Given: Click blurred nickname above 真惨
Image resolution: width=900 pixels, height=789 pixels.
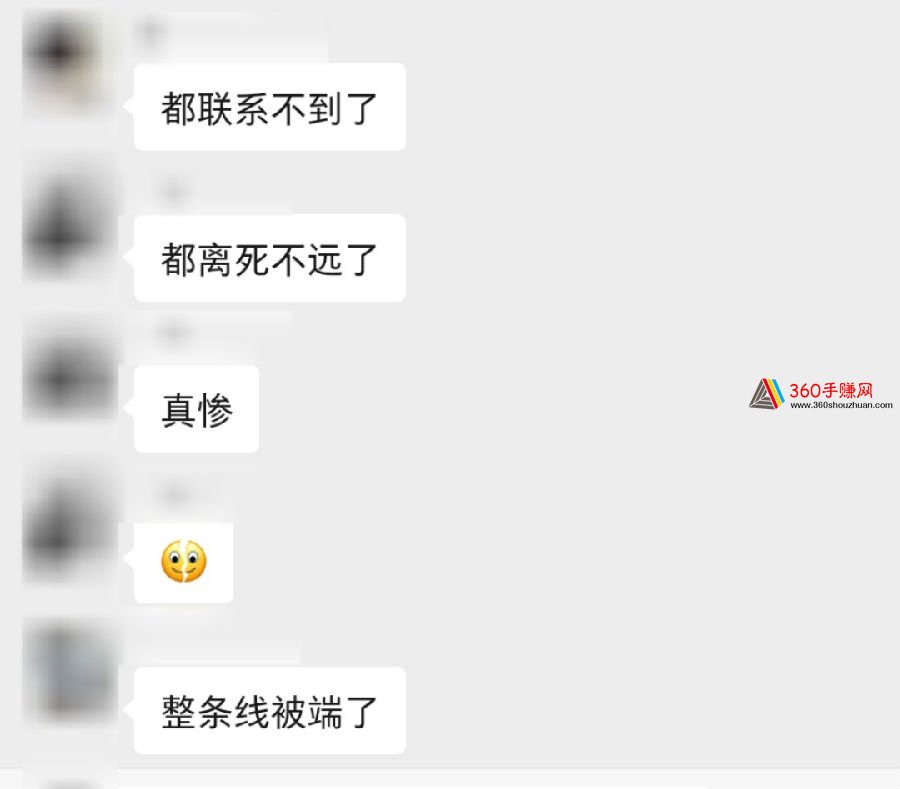Looking at the screenshot, I should tap(212, 333).
